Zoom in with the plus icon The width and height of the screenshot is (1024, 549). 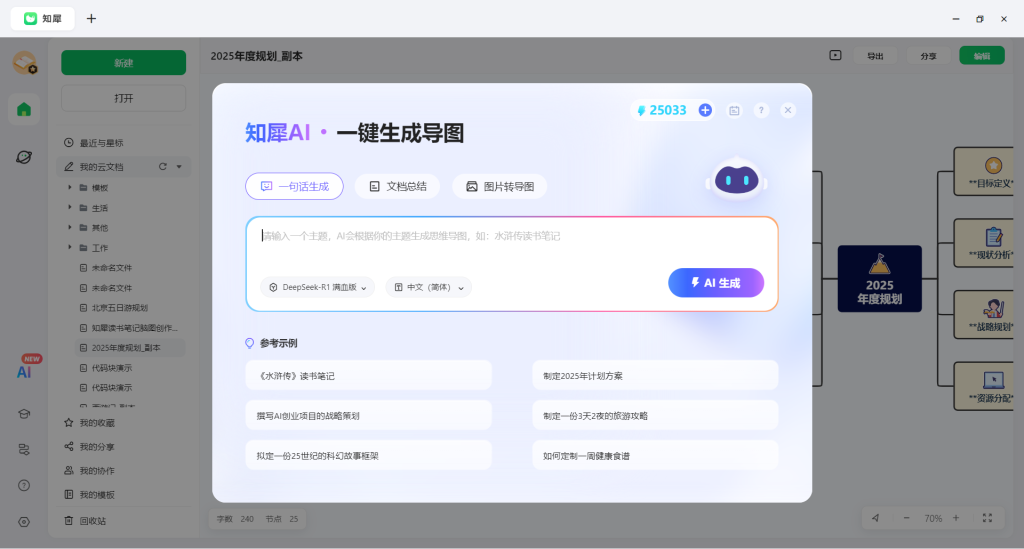pos(956,518)
